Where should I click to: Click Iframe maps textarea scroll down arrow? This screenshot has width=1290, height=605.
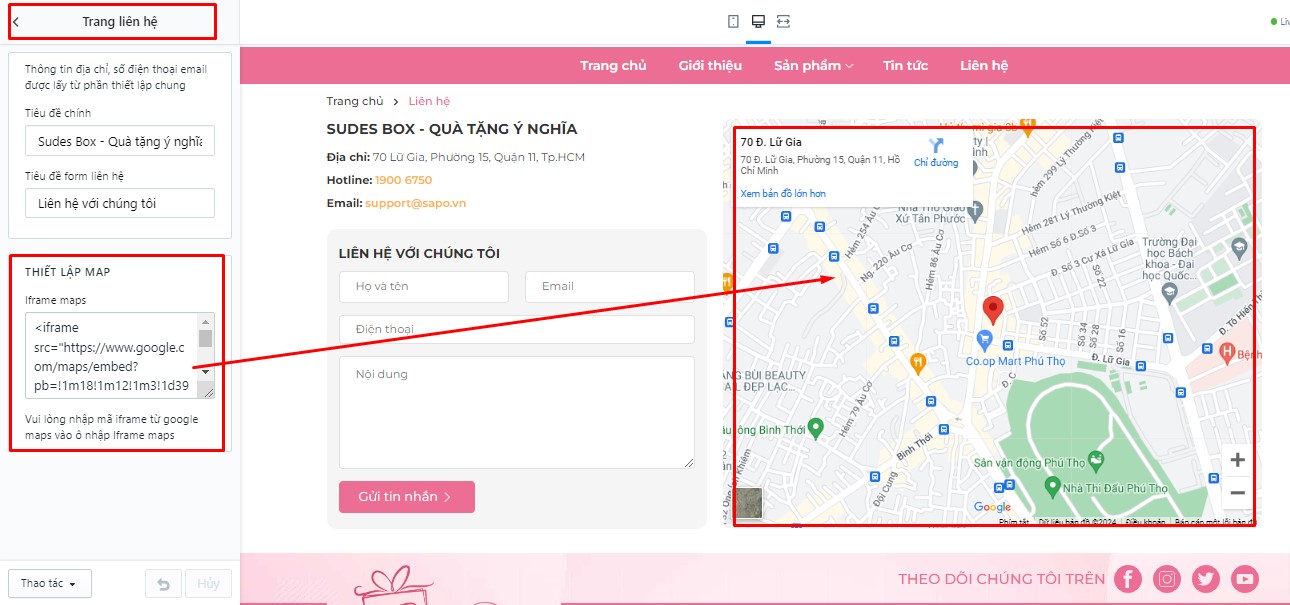coord(205,371)
